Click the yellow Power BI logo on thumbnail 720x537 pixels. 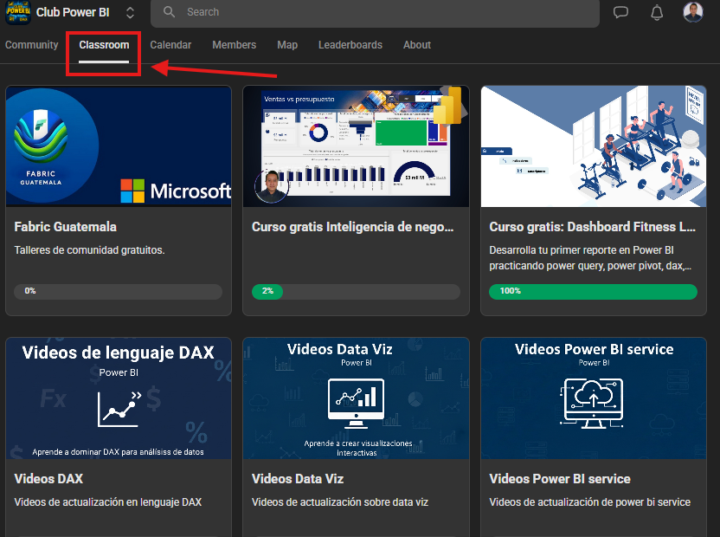448,105
